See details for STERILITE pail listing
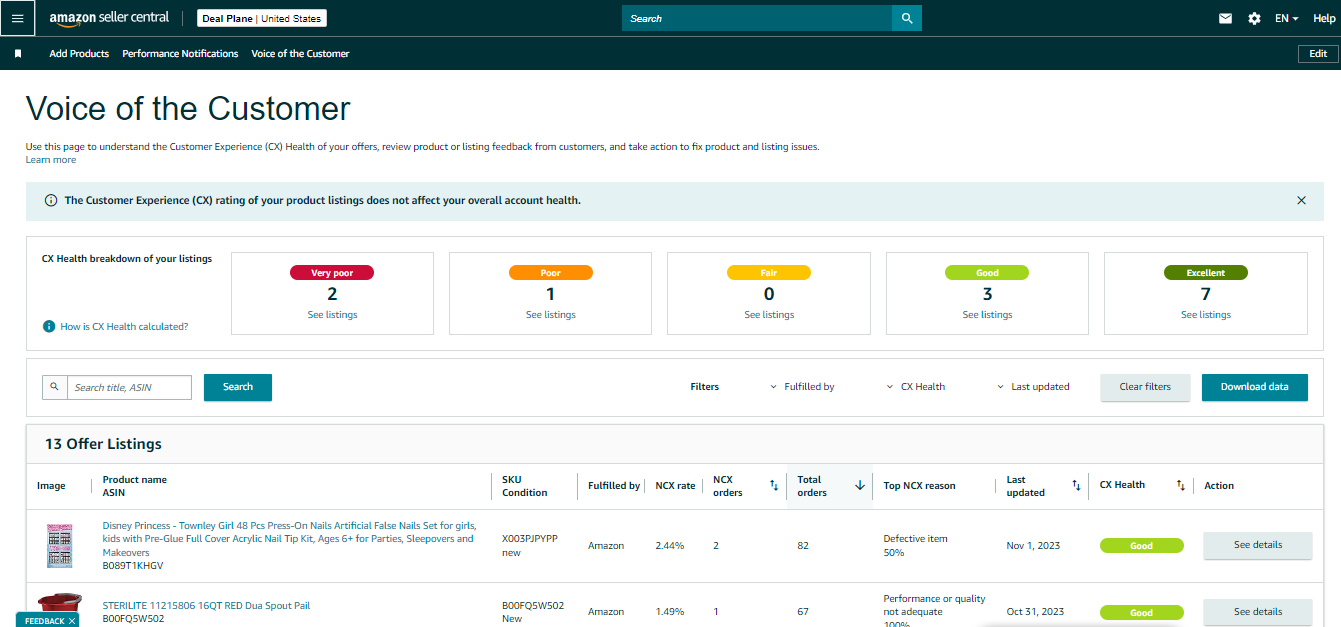Screen dimensions: 1341x627 click(x=1257, y=612)
